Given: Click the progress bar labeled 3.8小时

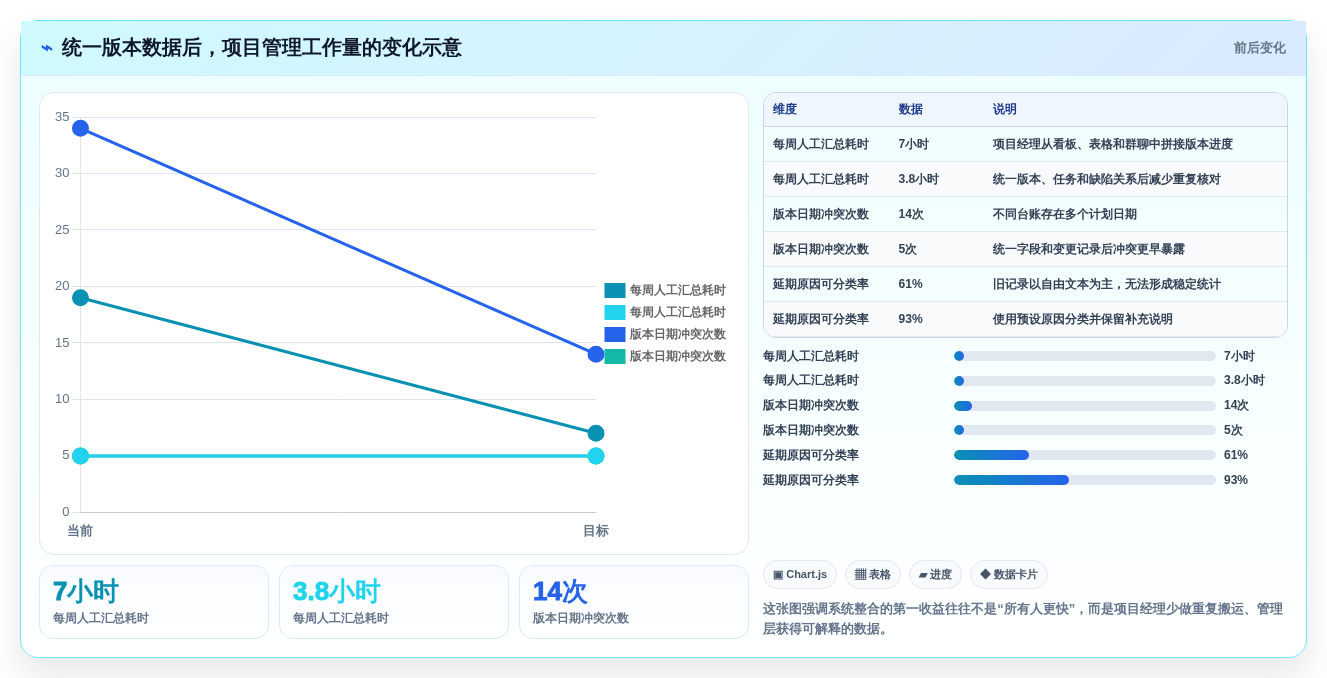Looking at the screenshot, I should 1085,381.
